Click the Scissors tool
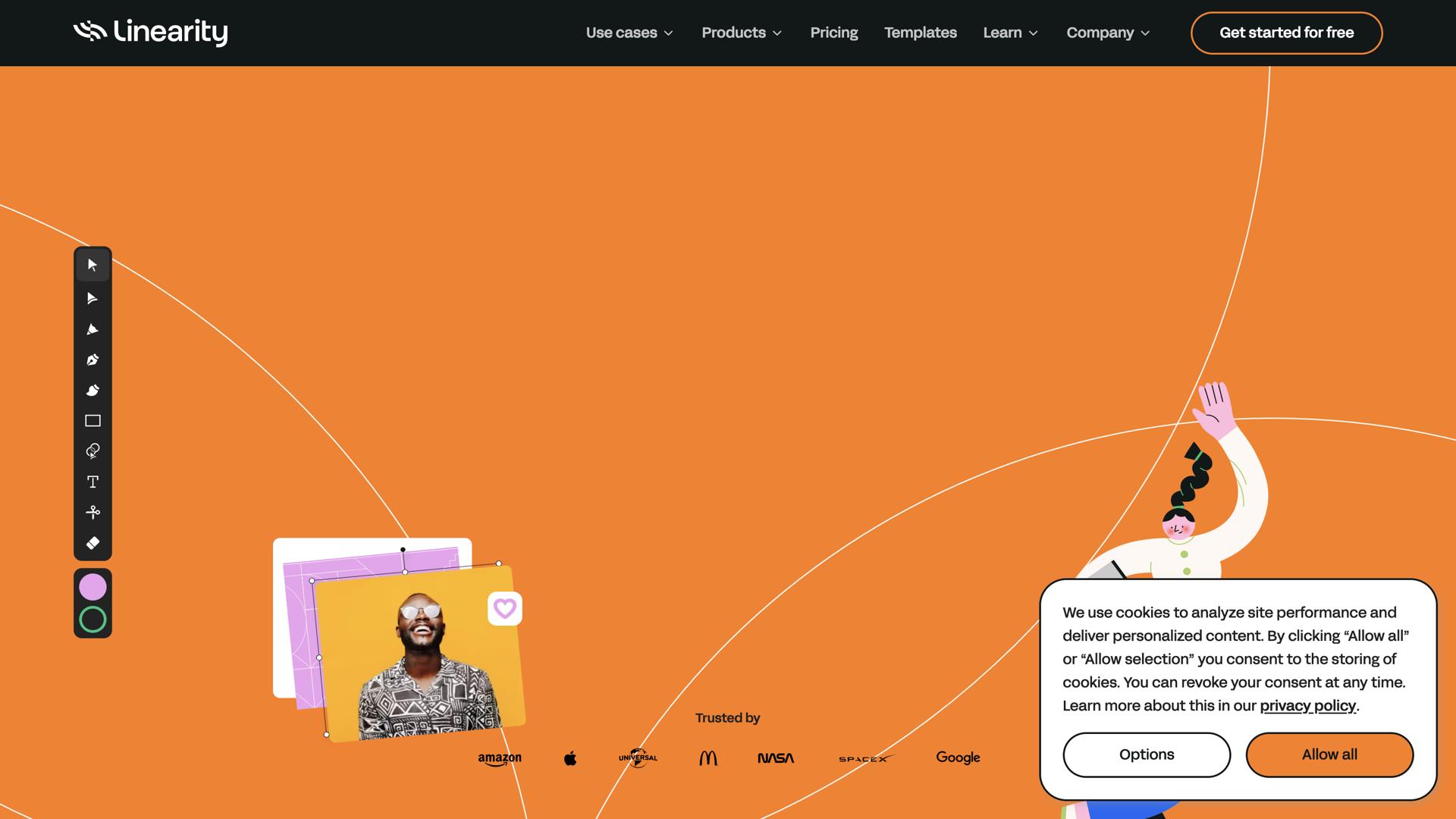 click(x=93, y=513)
